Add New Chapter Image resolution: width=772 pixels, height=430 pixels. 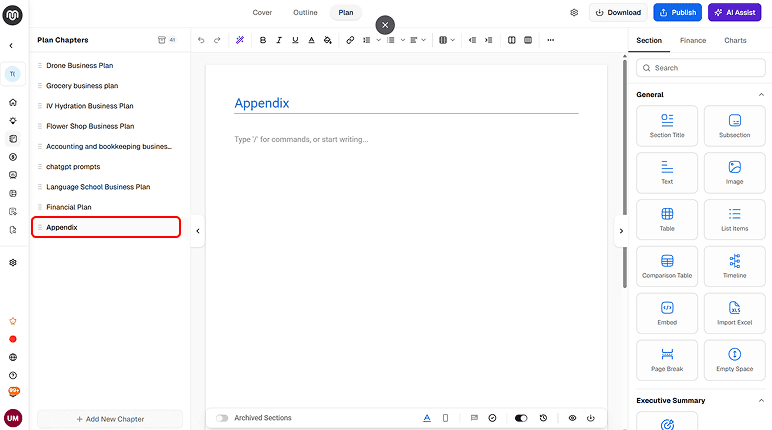tap(110, 419)
